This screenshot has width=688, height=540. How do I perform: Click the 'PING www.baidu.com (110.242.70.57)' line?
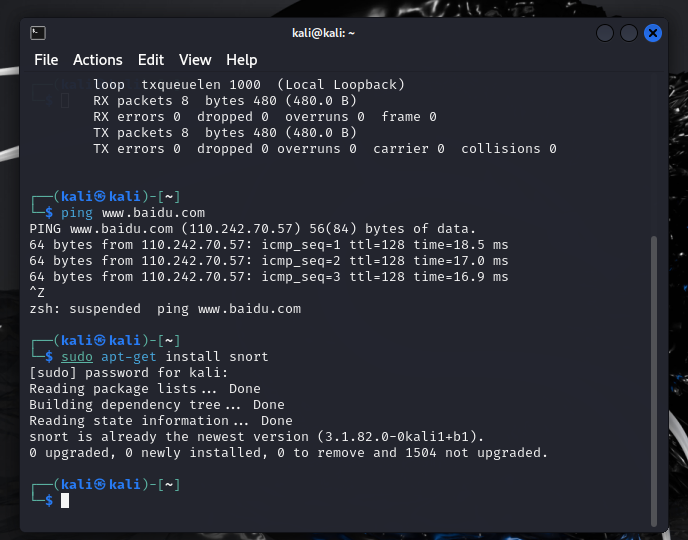[x=252, y=229]
